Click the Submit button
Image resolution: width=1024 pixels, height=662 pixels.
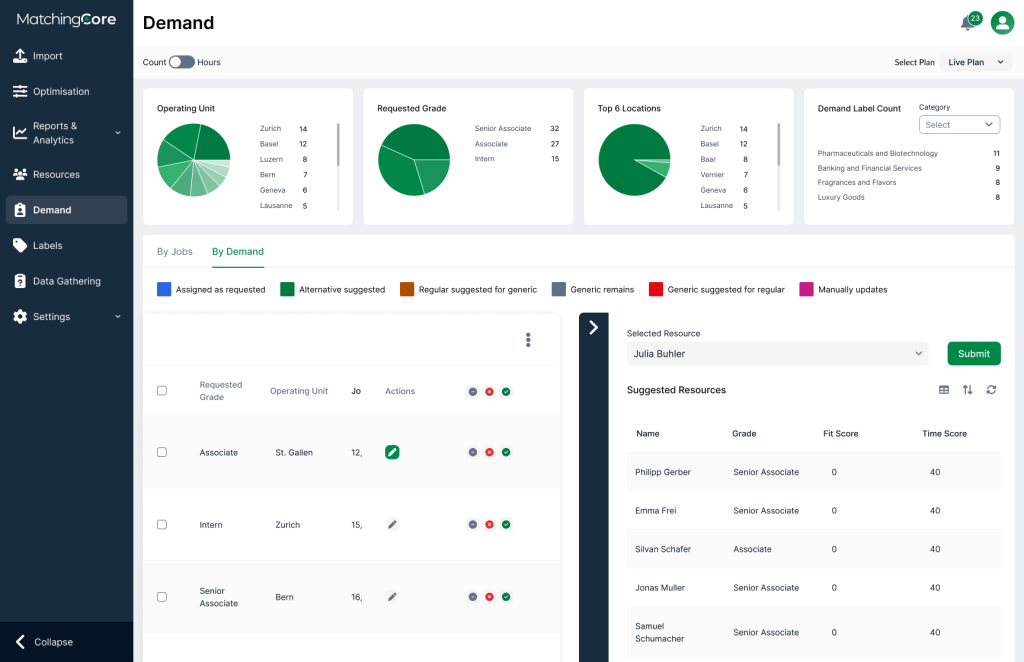click(x=974, y=354)
